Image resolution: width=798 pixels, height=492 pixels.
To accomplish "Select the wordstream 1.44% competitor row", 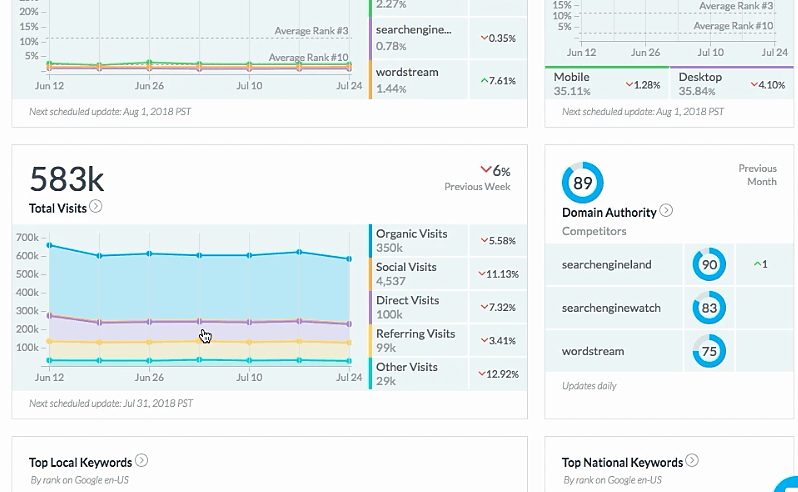I will pyautogui.click(x=448, y=80).
